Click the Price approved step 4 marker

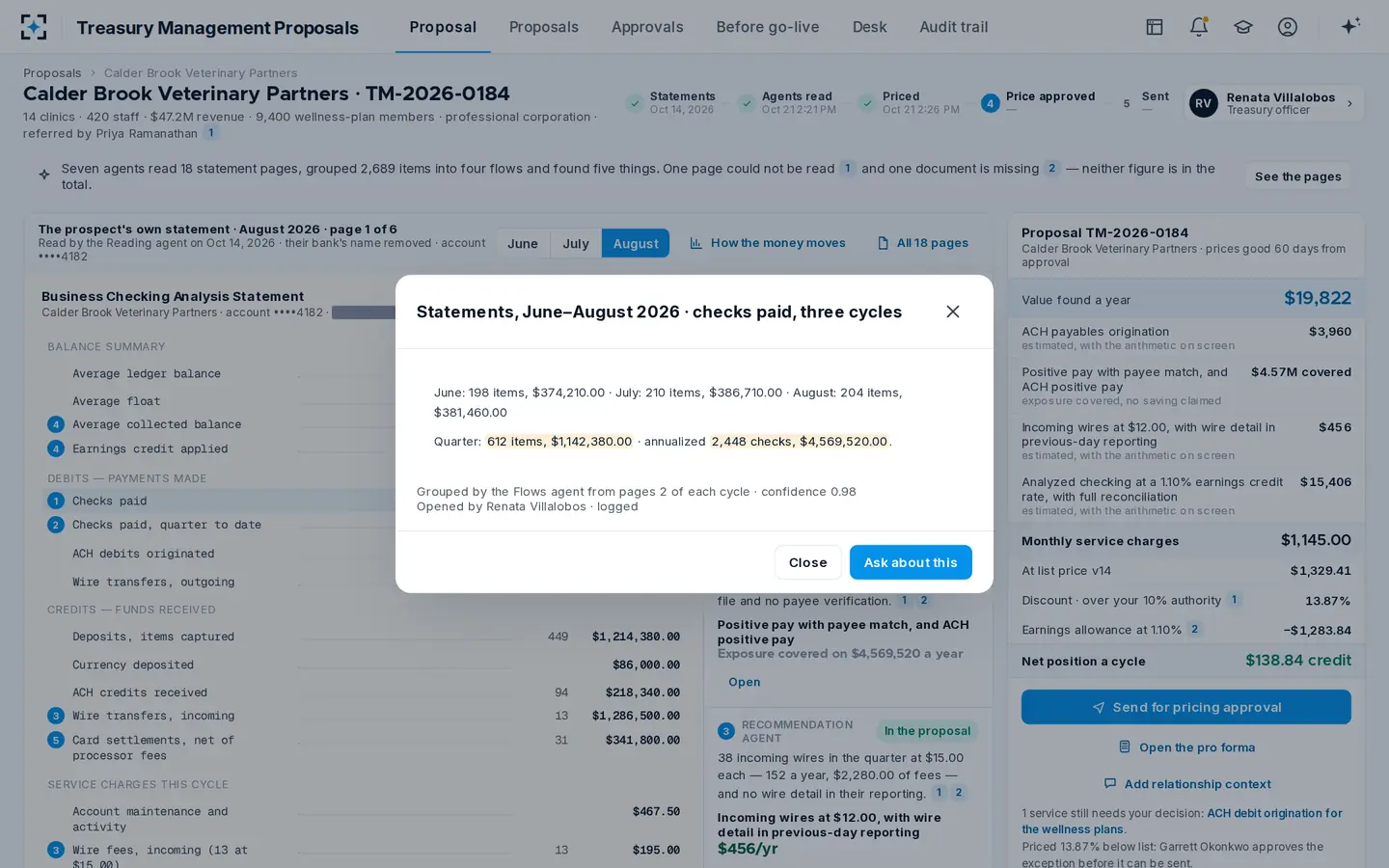coord(990,103)
